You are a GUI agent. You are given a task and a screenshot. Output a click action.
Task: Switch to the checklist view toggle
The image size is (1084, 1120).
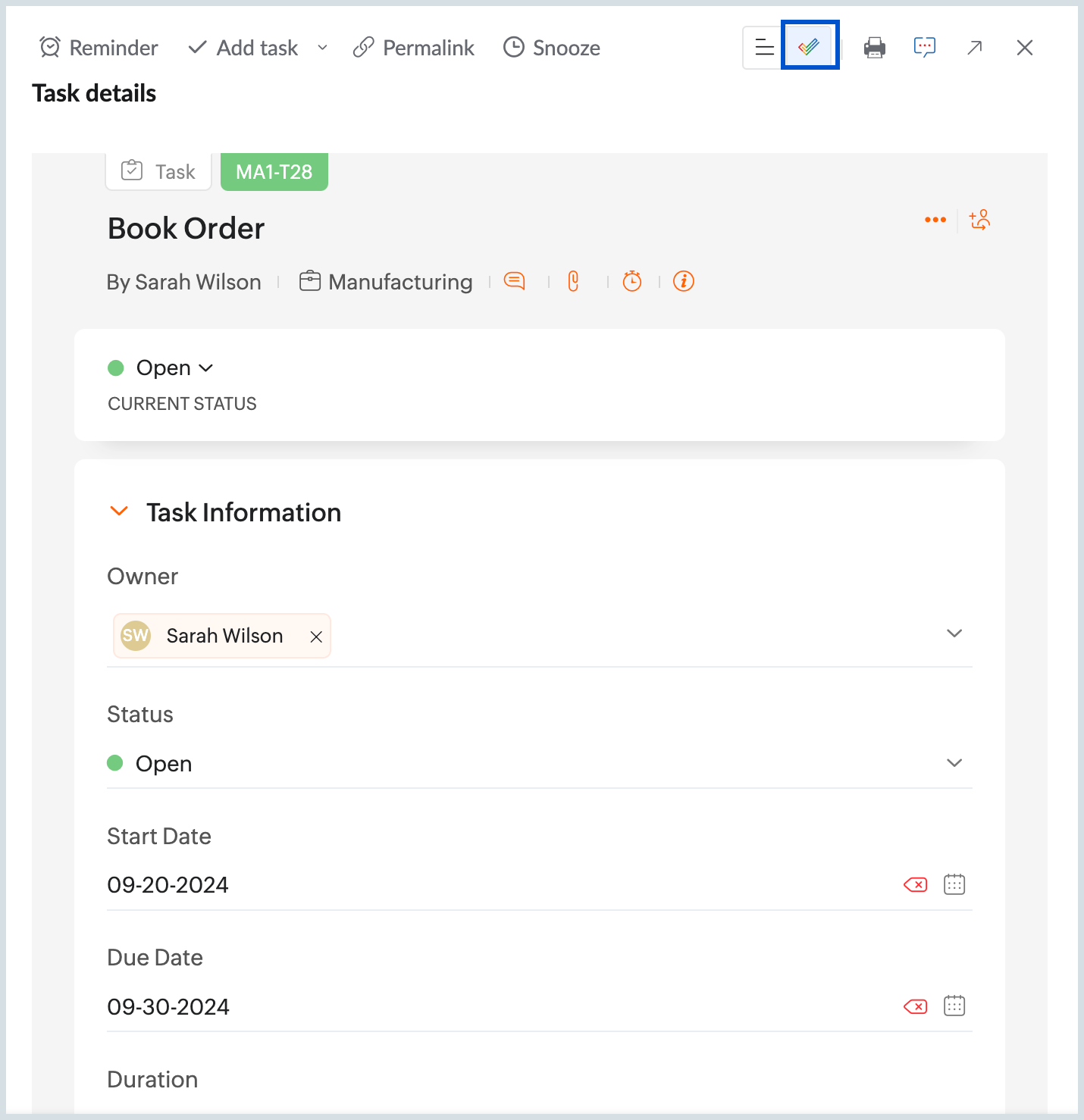810,45
